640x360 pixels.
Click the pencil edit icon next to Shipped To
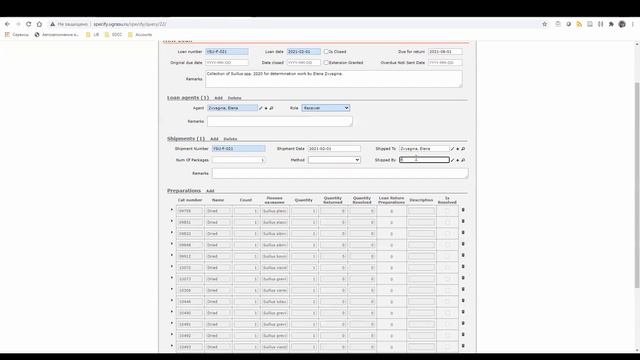pyautogui.click(x=452, y=149)
